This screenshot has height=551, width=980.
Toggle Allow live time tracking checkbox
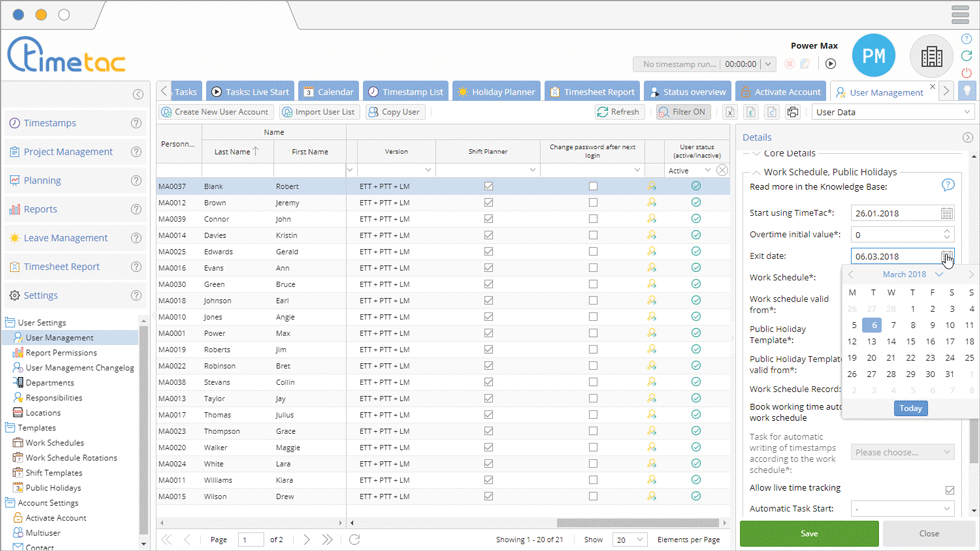coord(949,489)
